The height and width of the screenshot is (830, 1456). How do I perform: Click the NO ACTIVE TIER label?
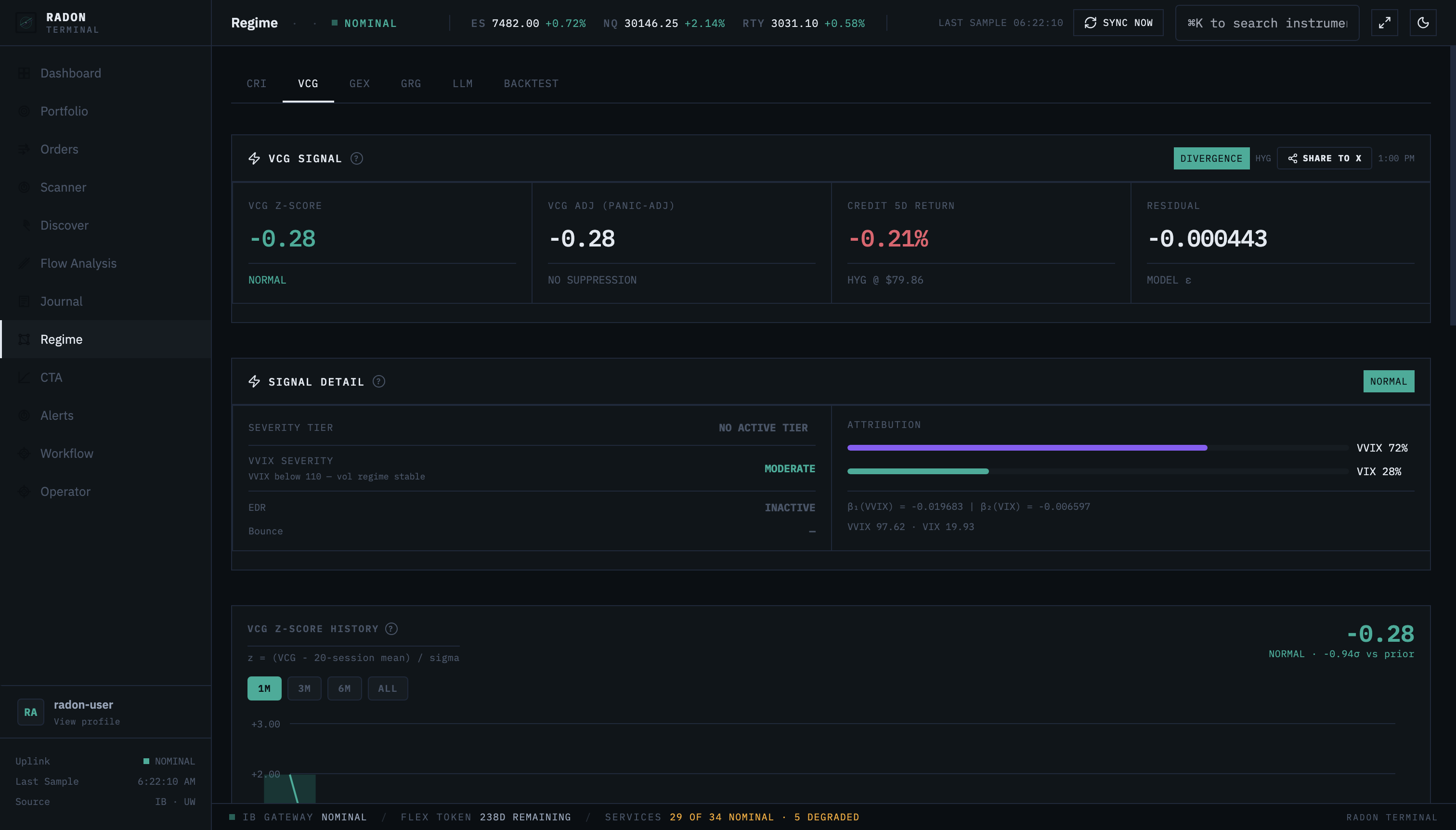(x=763, y=428)
